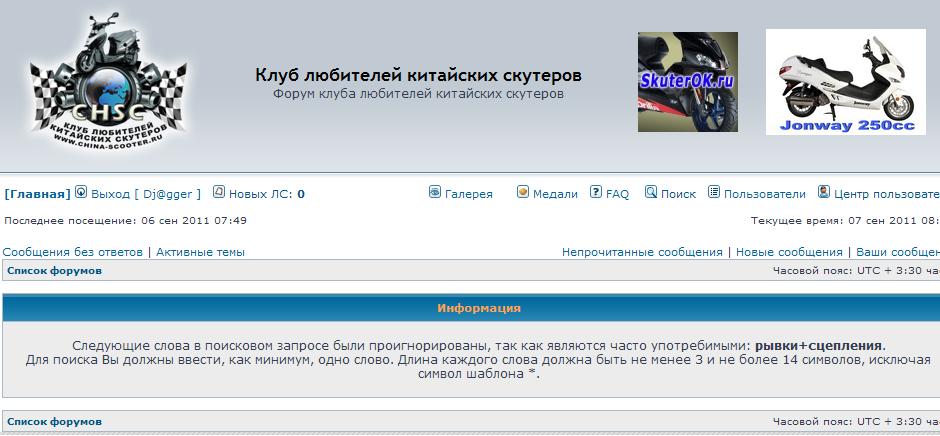Click the Медали medals icon

[x=523, y=192]
